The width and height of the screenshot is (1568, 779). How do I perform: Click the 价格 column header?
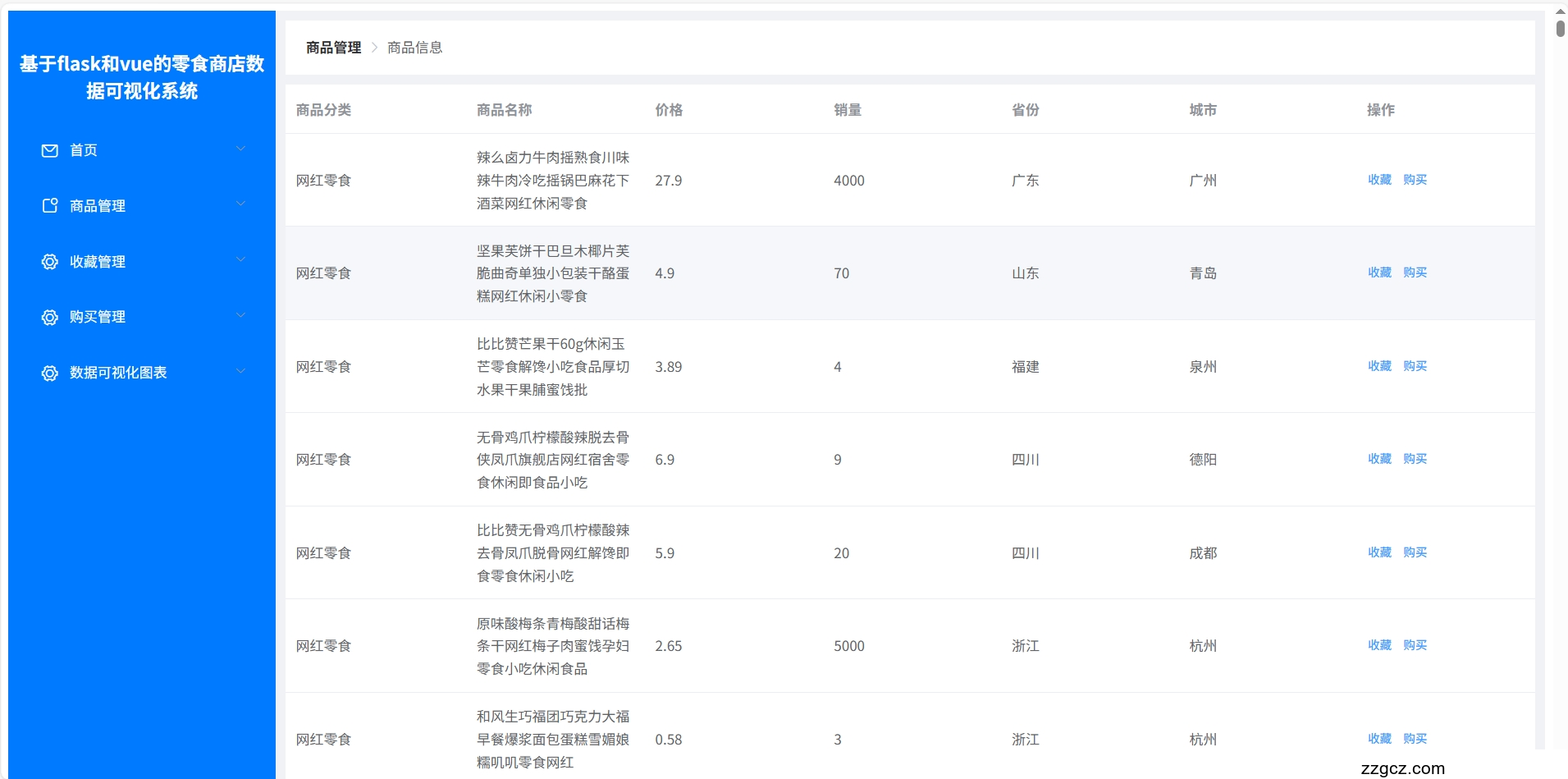point(670,109)
